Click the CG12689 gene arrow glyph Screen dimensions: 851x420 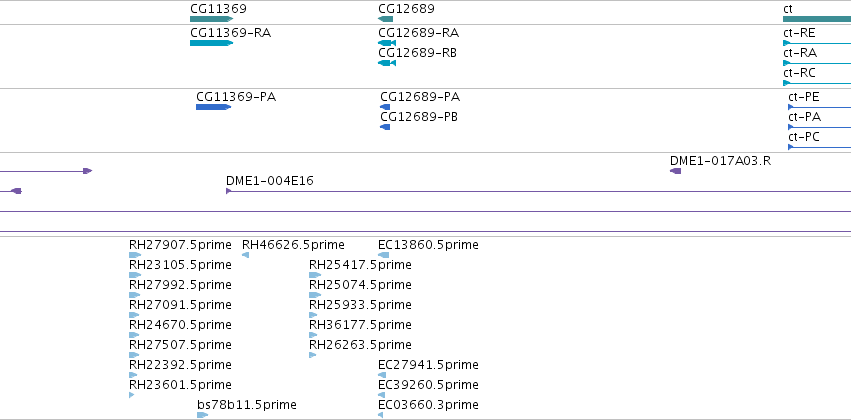click(385, 19)
